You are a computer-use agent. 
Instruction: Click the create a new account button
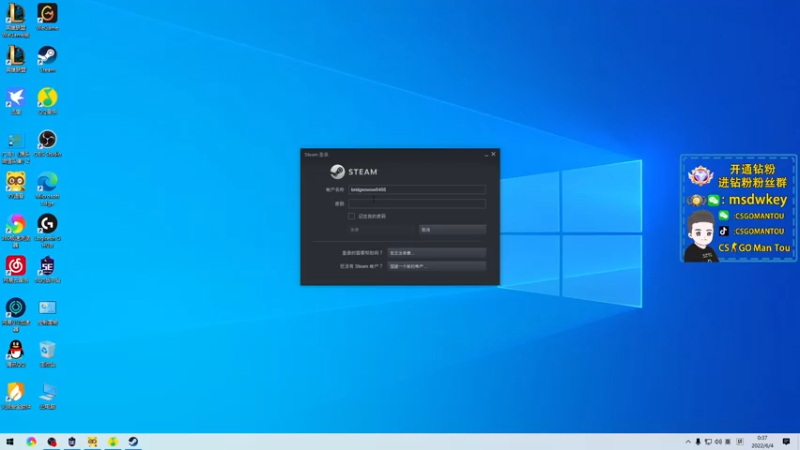(x=437, y=266)
